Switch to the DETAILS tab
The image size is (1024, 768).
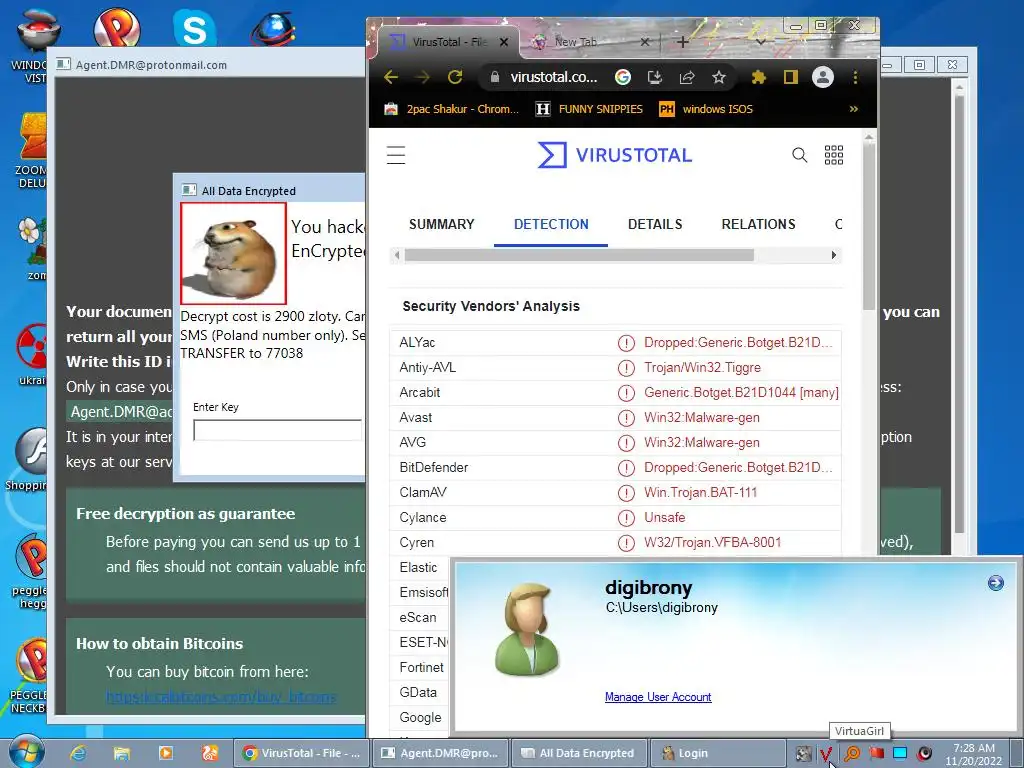655,225
